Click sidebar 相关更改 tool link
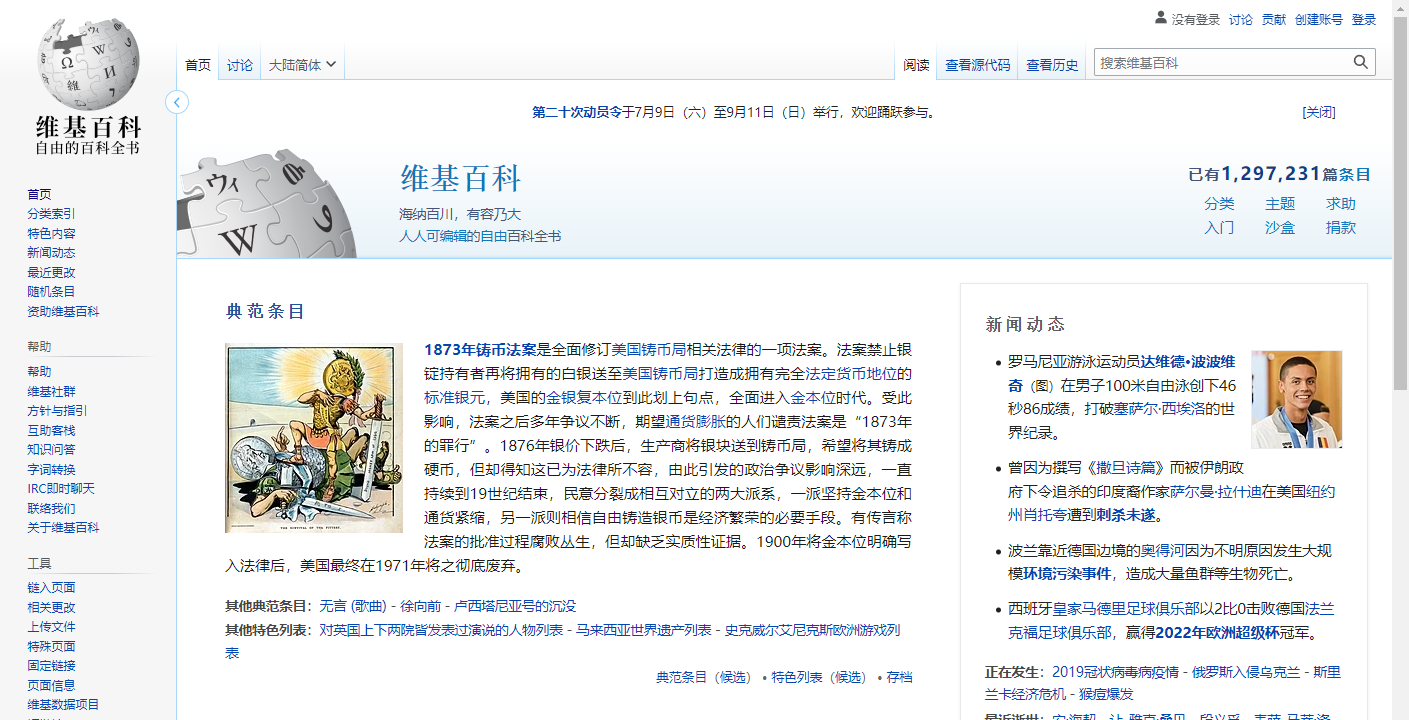 (51, 607)
